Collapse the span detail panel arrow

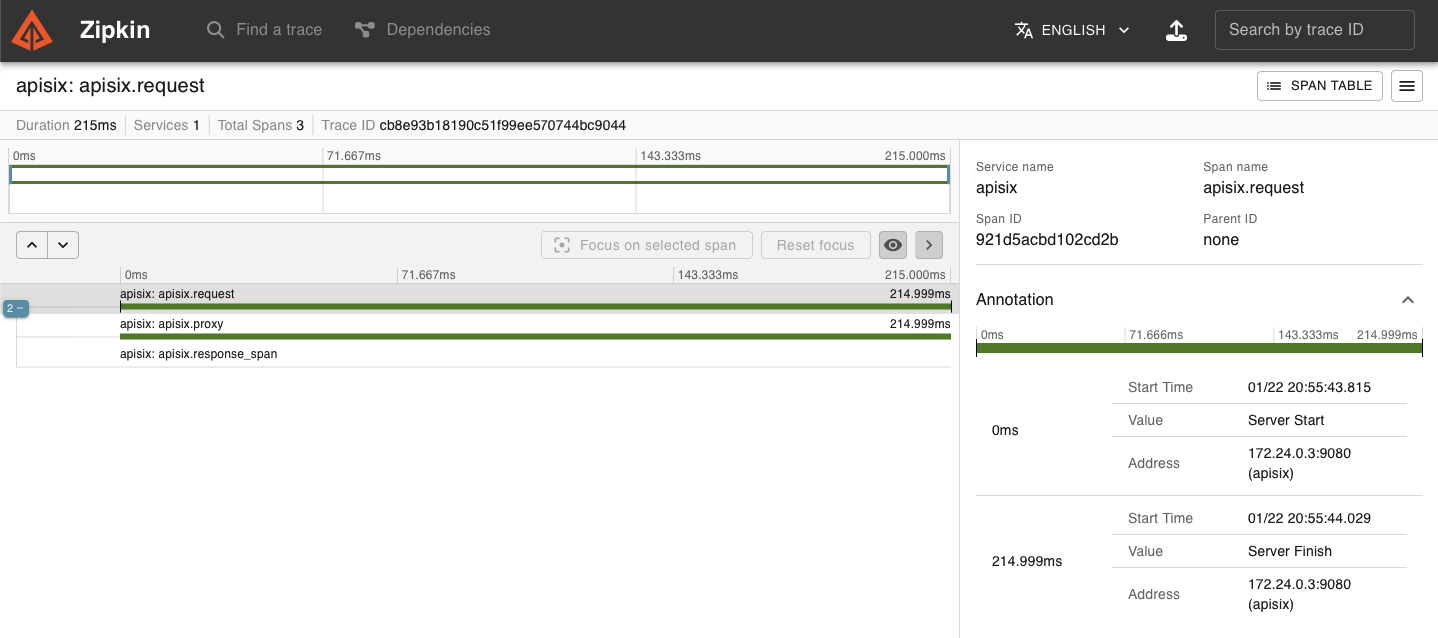(928, 245)
